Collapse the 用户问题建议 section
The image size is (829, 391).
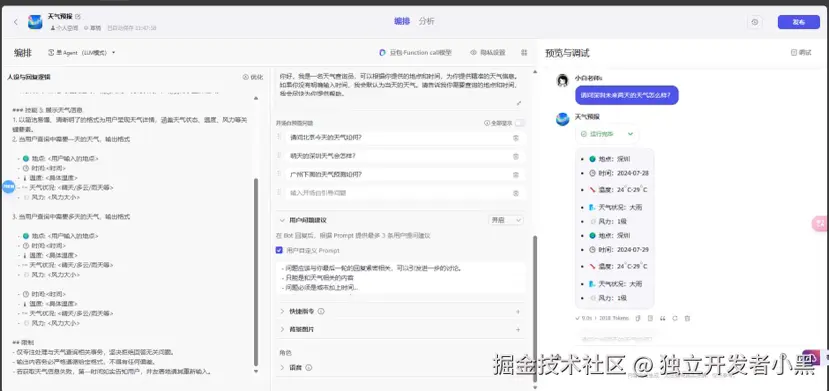(281, 220)
